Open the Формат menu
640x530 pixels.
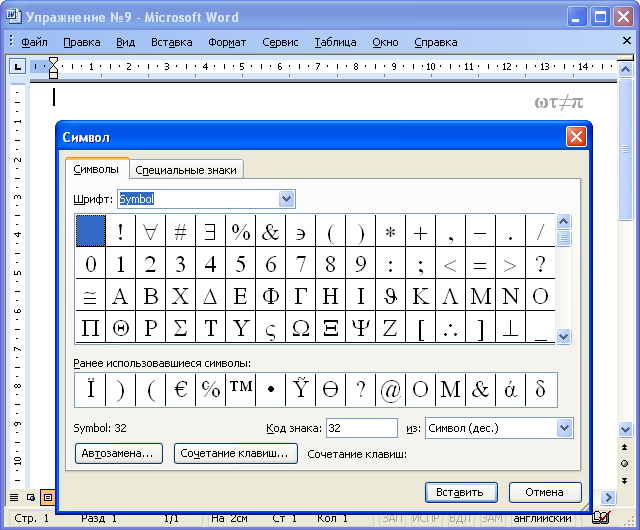pyautogui.click(x=227, y=42)
